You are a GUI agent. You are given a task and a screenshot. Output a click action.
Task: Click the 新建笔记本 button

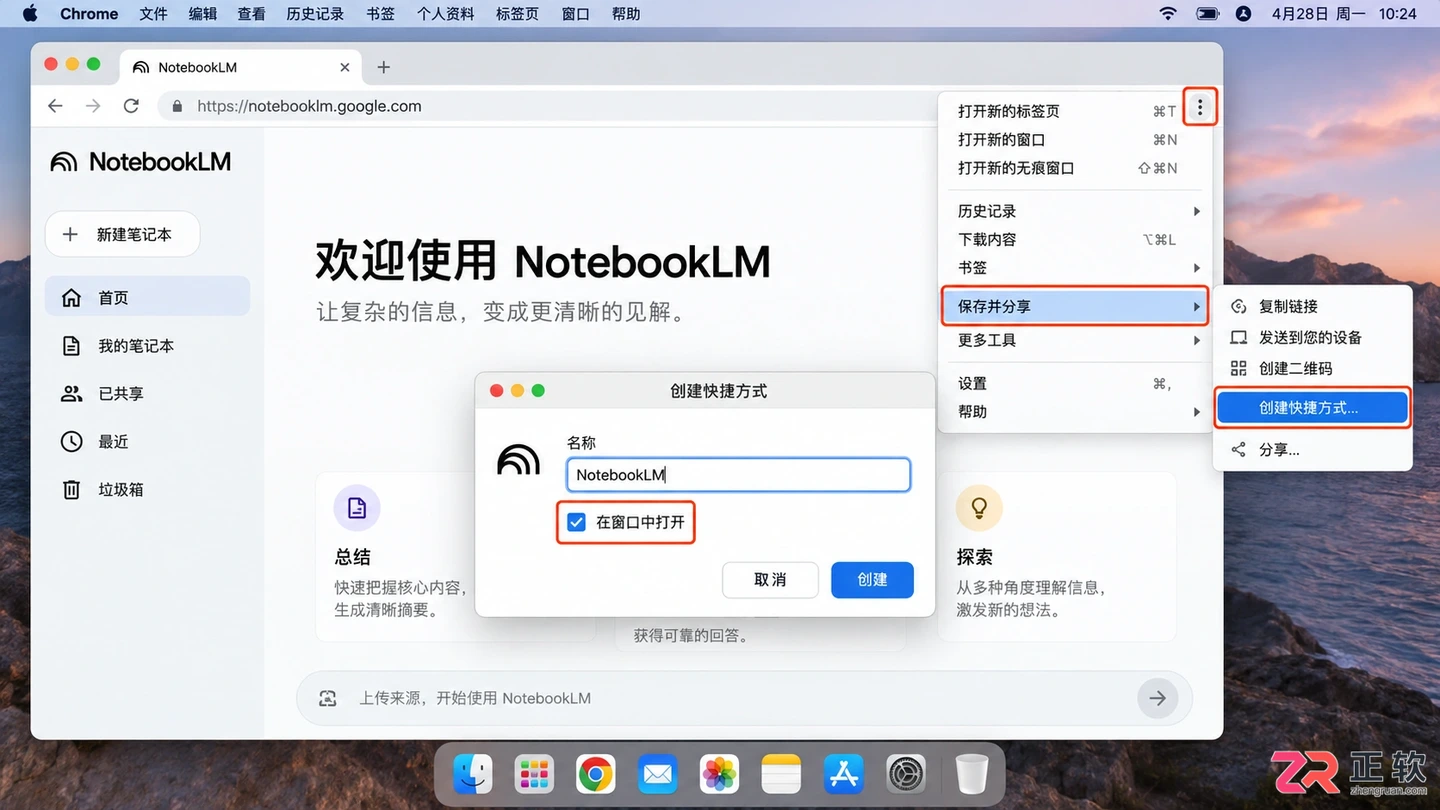click(x=122, y=234)
